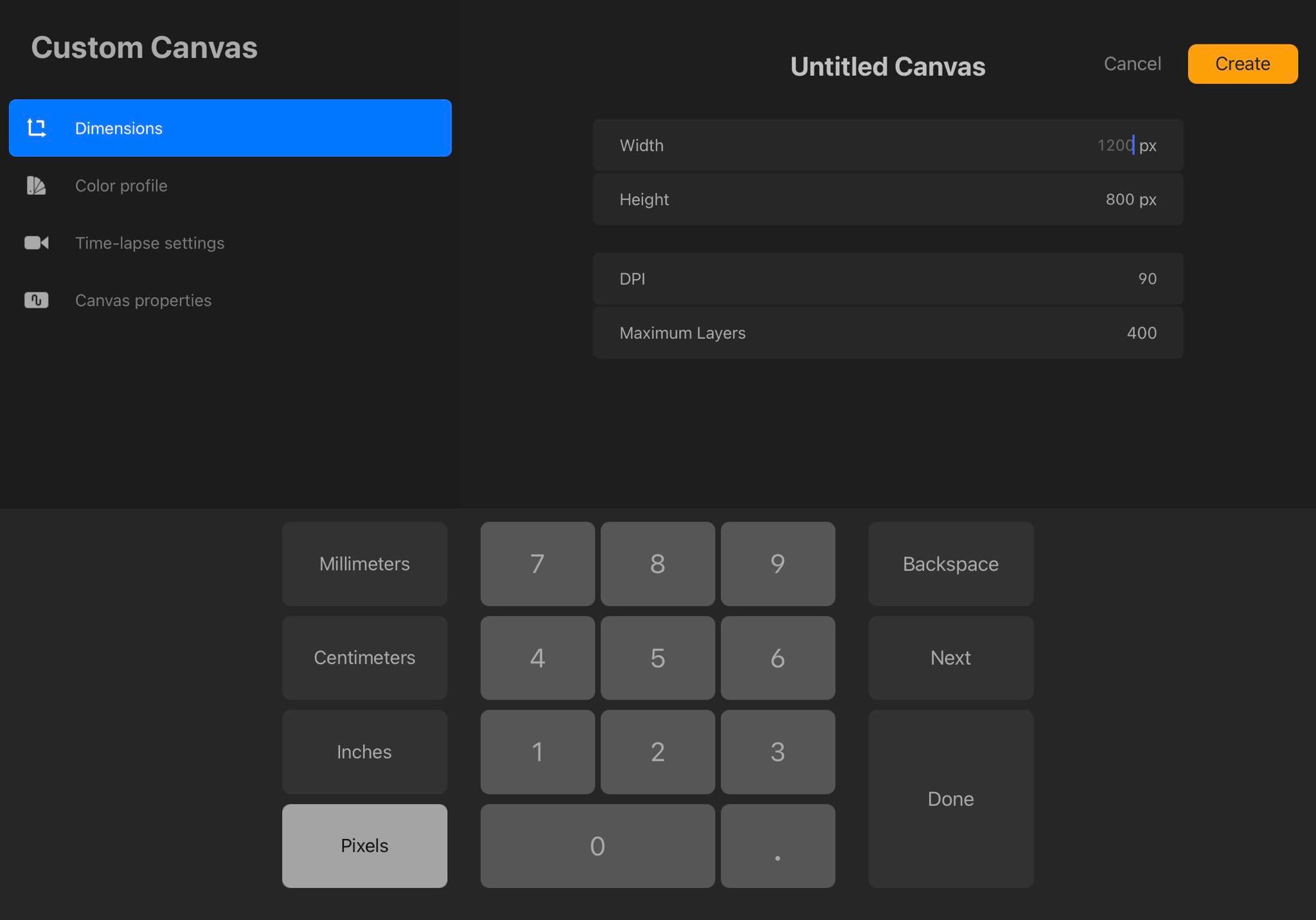Tap the decimal point key
Screen dimensions: 1316x920
click(x=778, y=845)
